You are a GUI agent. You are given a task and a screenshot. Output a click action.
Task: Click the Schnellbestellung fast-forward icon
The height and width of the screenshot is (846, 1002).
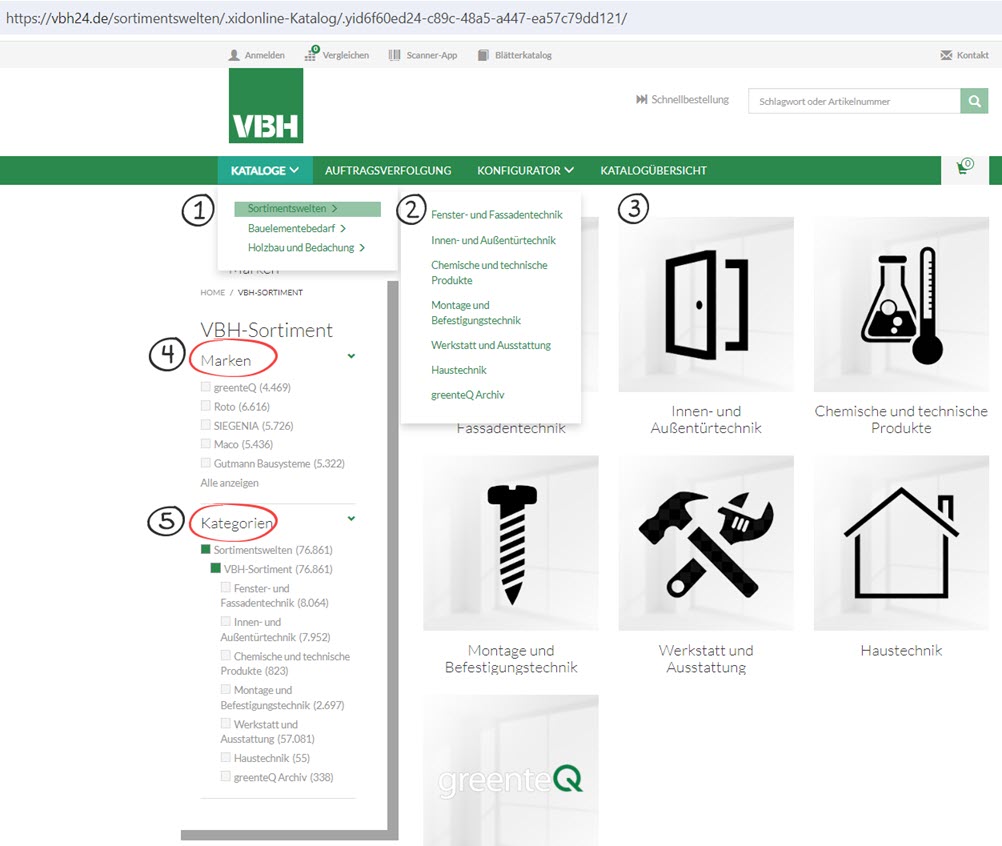click(642, 100)
